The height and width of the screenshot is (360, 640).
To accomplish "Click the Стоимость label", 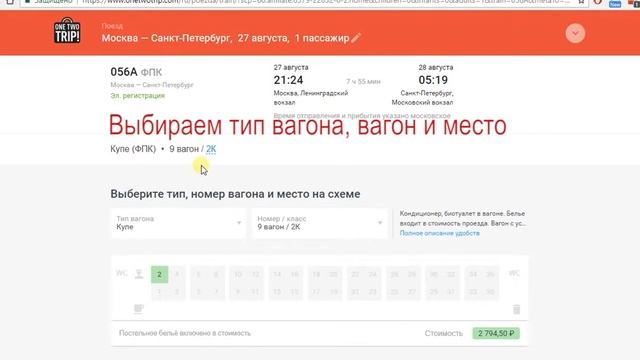I will tap(444, 333).
